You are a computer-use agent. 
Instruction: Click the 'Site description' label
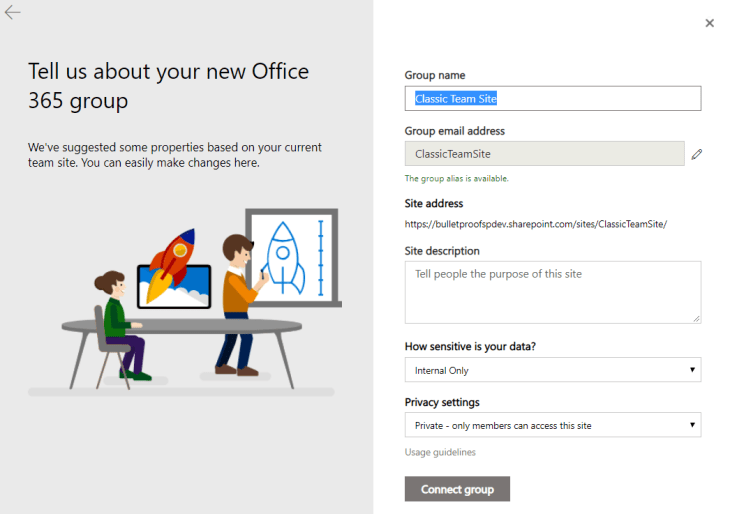(442, 251)
